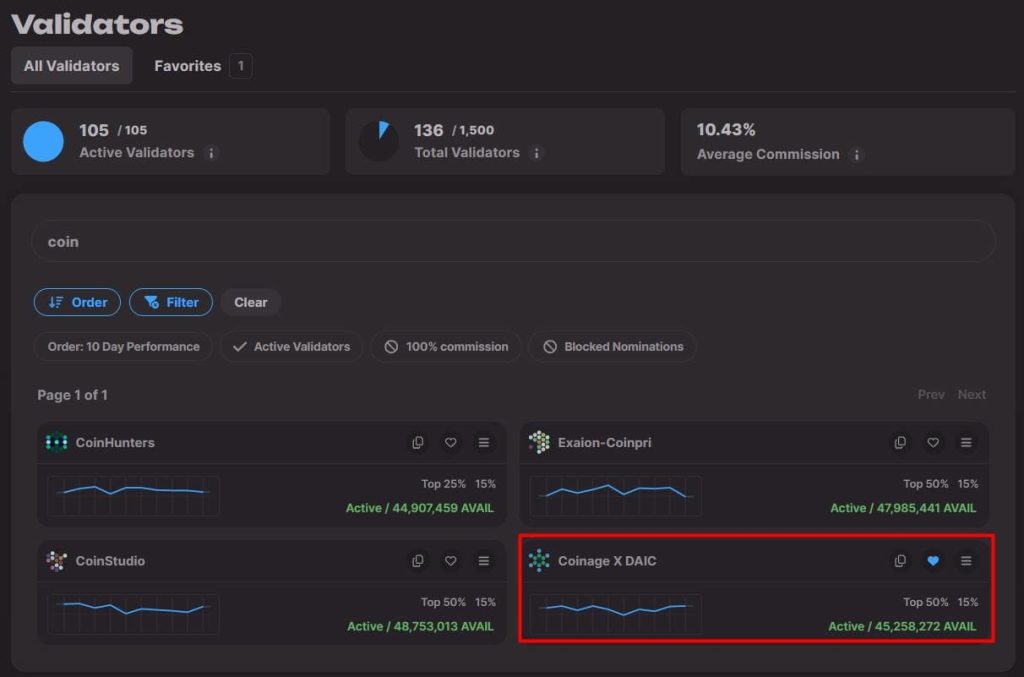The height and width of the screenshot is (677, 1024).
Task: Click Active / 44,907,459 AVAIL status
Action: point(419,508)
